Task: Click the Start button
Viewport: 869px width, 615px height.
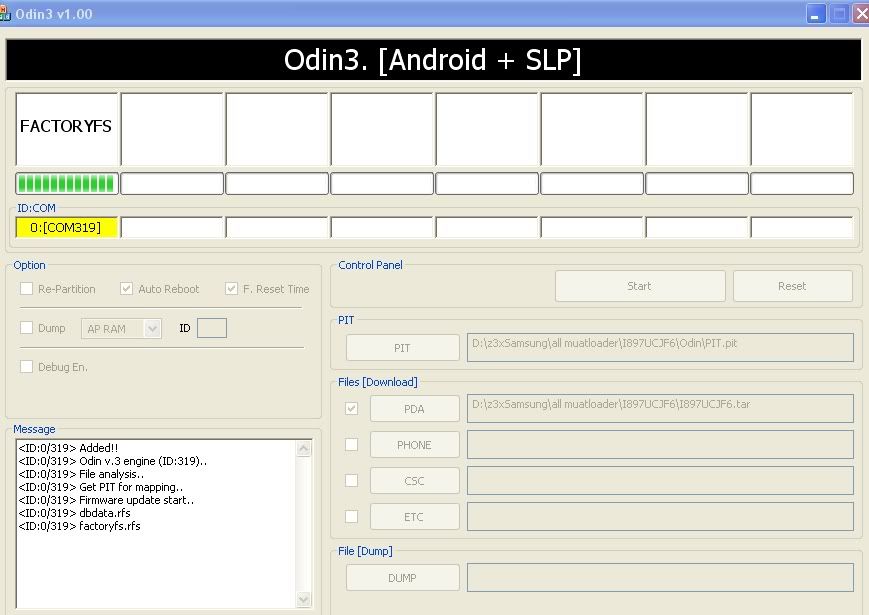Action: pyautogui.click(x=640, y=286)
